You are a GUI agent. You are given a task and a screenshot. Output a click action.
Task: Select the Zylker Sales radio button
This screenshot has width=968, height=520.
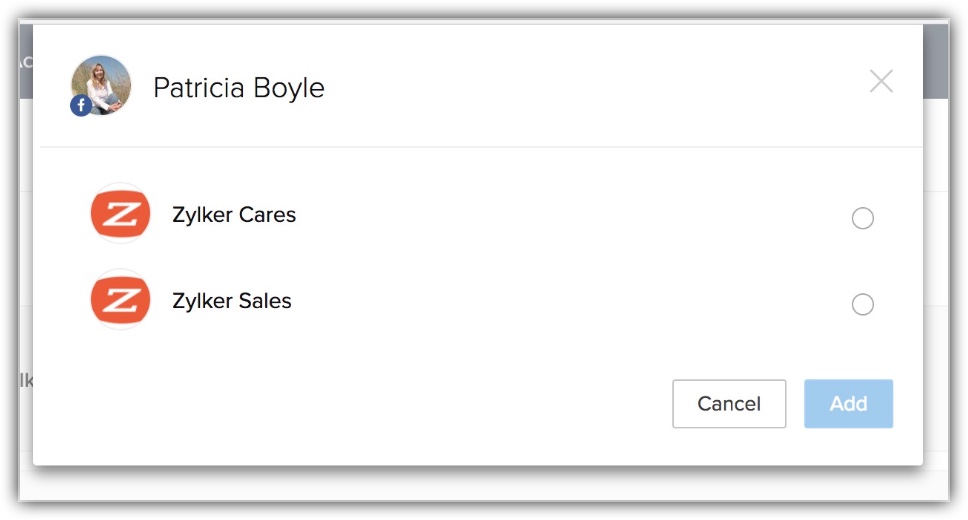862,304
